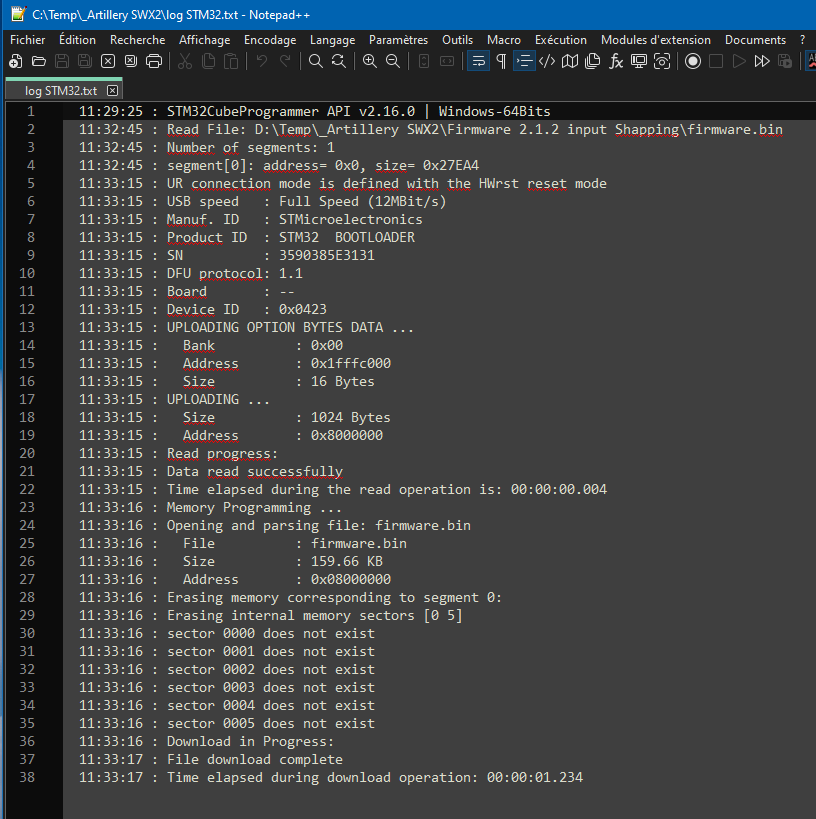Click the Define Language code brackets icon
This screenshot has height=819, width=816.
click(547, 61)
